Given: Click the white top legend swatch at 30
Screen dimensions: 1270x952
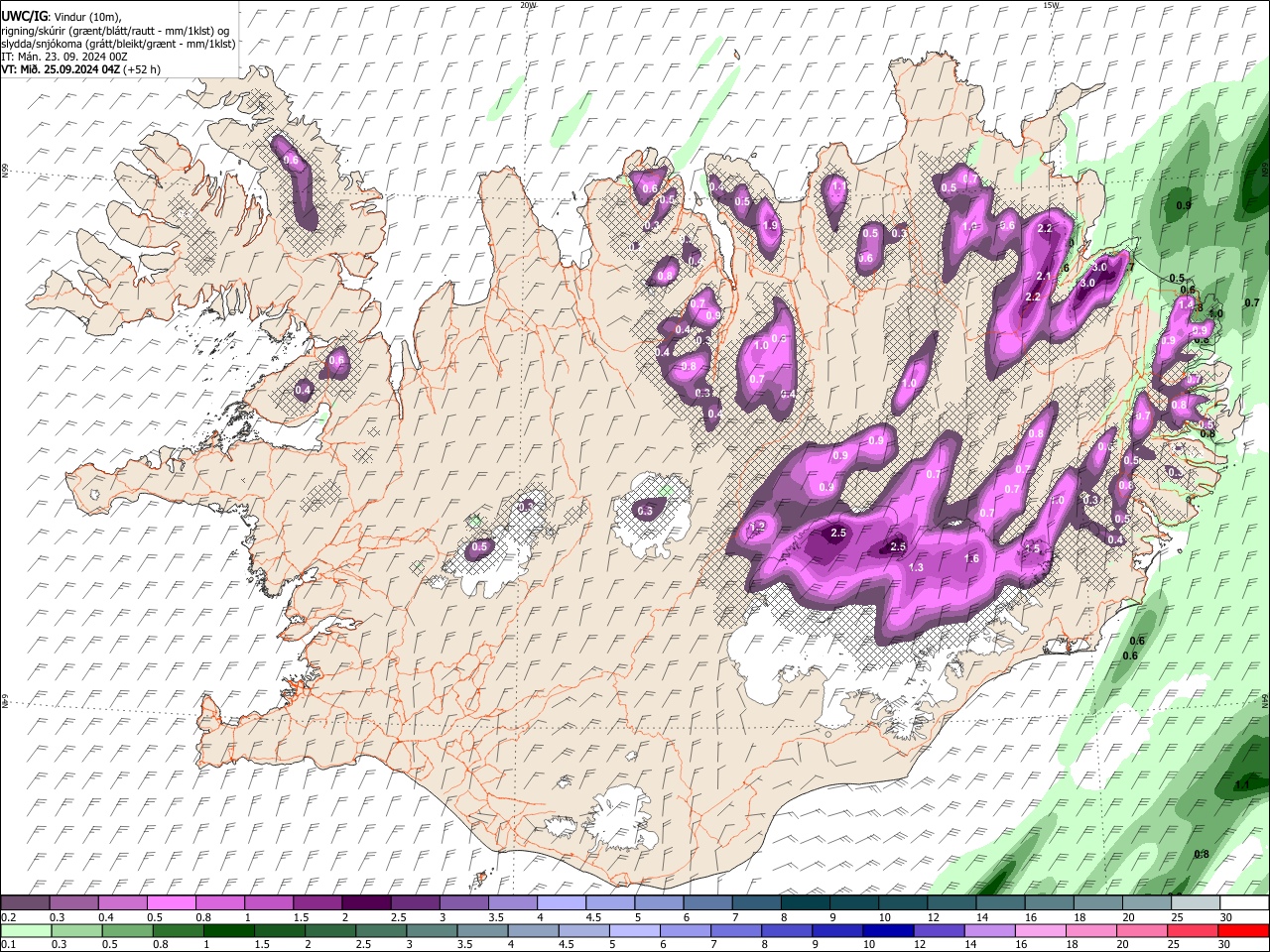Looking at the screenshot, I should click(1244, 902).
